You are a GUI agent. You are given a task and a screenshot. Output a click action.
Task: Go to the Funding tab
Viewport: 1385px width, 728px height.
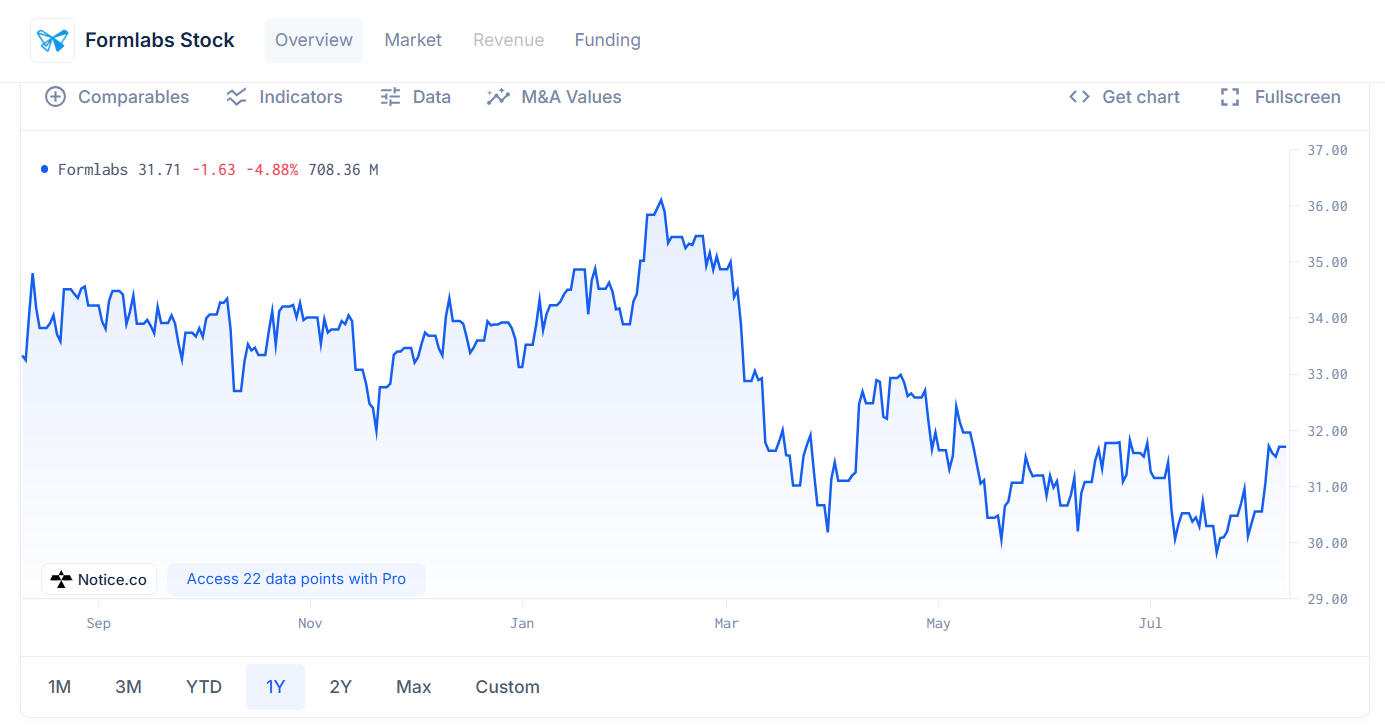tap(608, 40)
